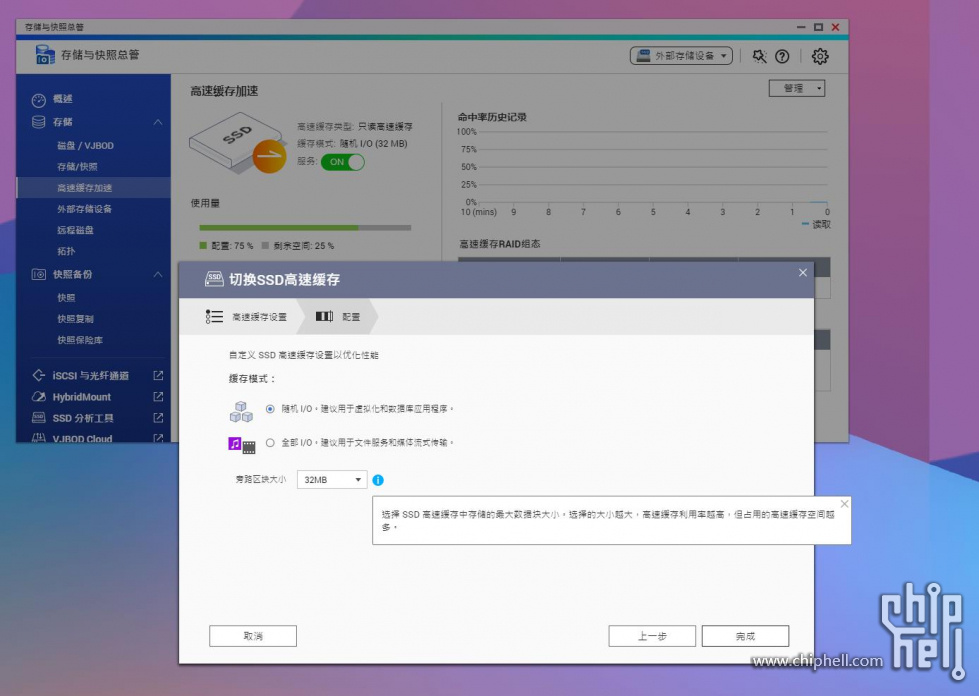979x696 pixels.
Task: Click the 高速缓存RAID组态 heading
Action: point(499,243)
